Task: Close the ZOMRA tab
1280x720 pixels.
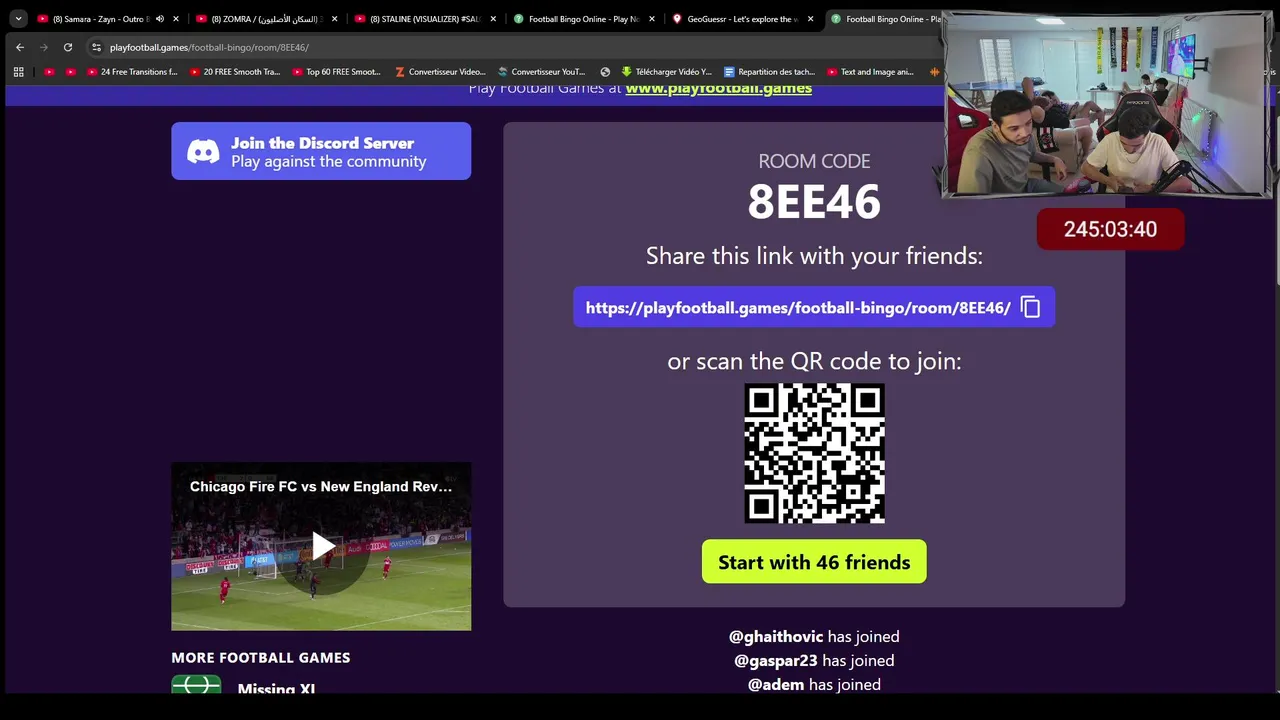Action: (x=334, y=19)
